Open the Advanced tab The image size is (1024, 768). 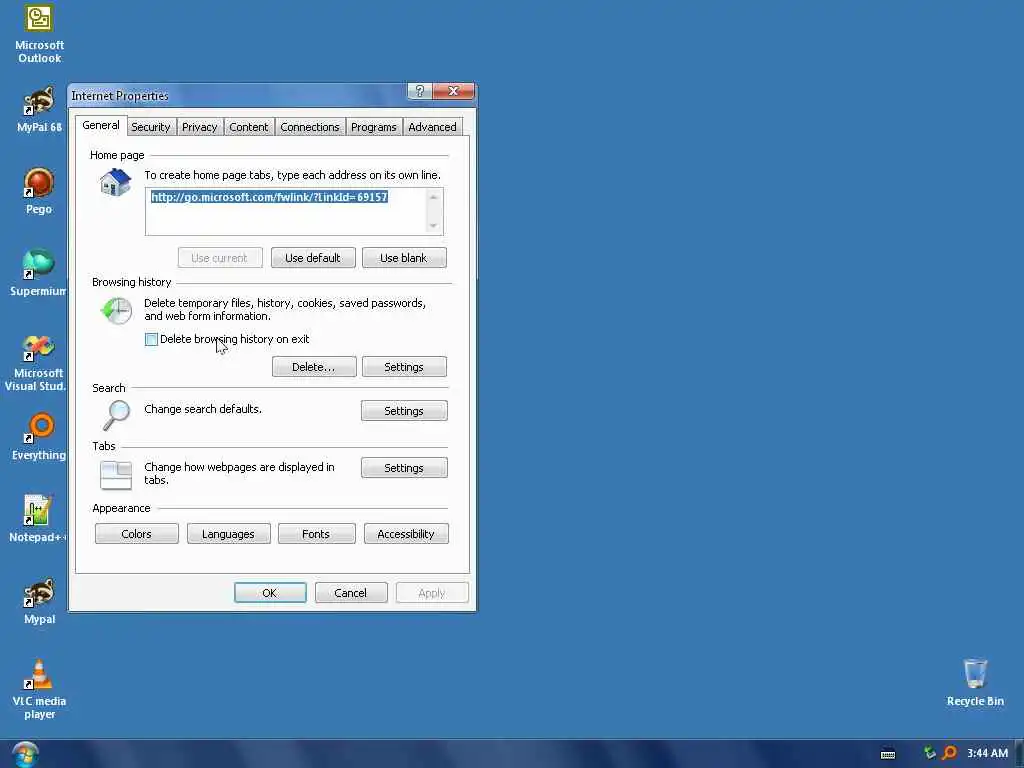tap(432, 127)
